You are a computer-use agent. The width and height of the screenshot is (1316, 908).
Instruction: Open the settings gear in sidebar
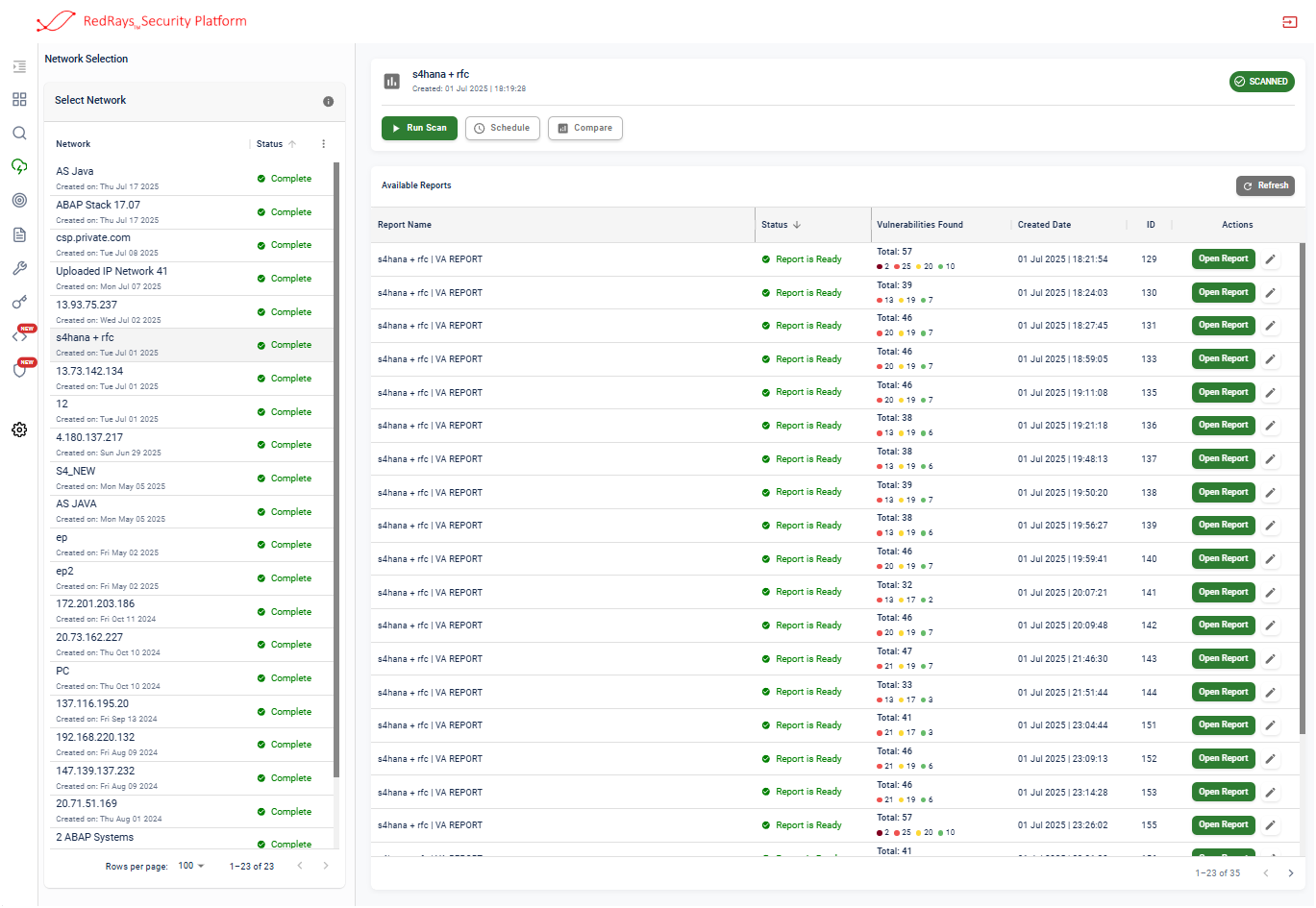pyautogui.click(x=19, y=429)
